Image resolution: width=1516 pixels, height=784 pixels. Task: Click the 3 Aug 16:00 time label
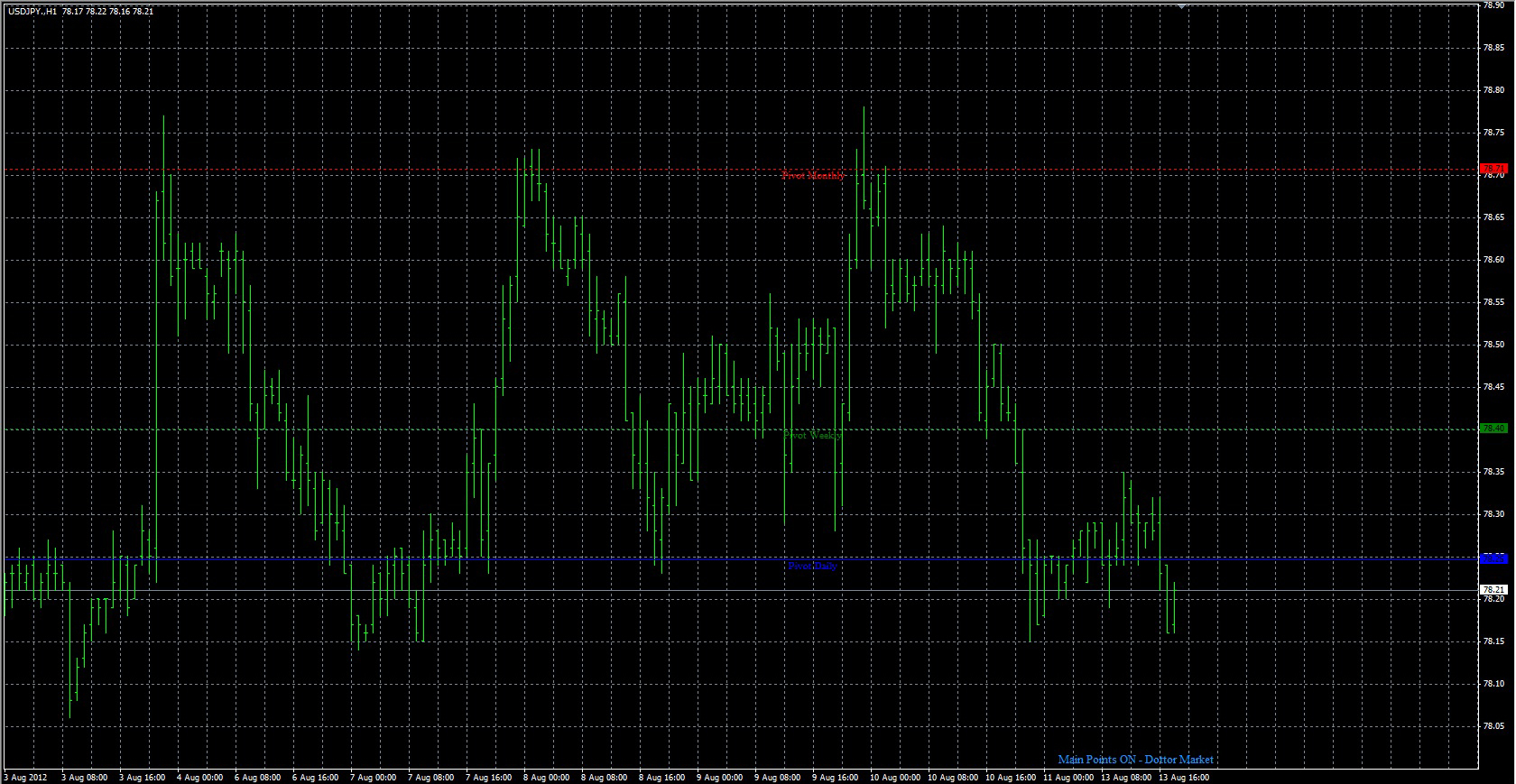[143, 778]
